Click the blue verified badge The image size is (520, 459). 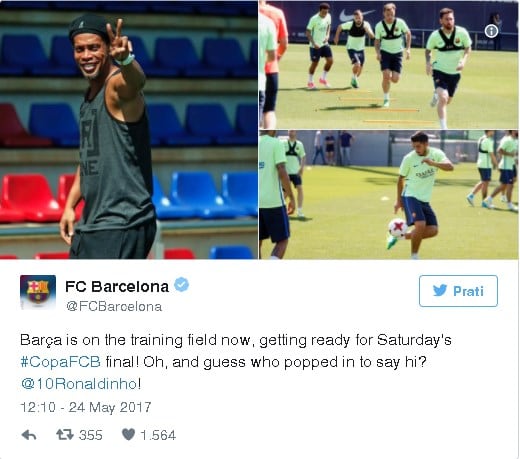click(x=182, y=285)
